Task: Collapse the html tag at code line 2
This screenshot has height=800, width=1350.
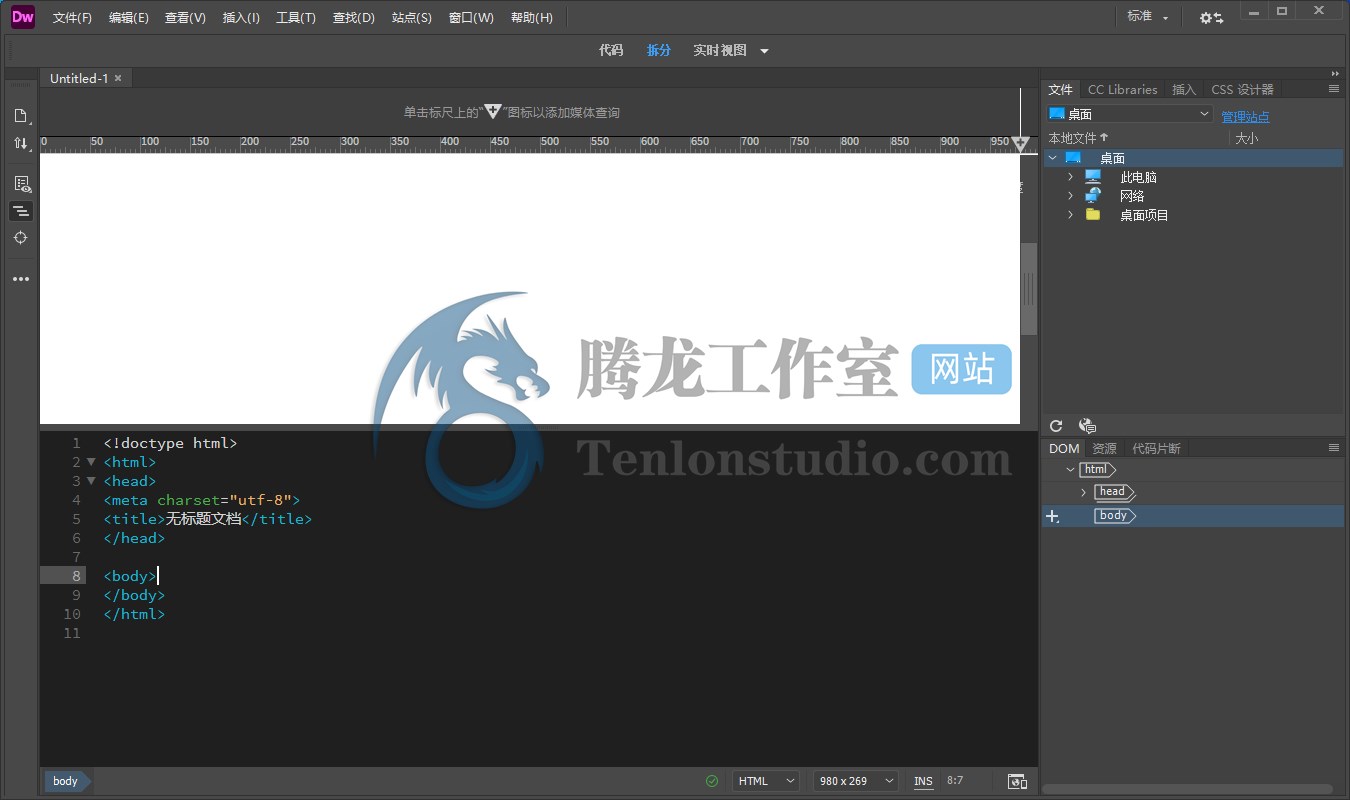Action: point(91,462)
